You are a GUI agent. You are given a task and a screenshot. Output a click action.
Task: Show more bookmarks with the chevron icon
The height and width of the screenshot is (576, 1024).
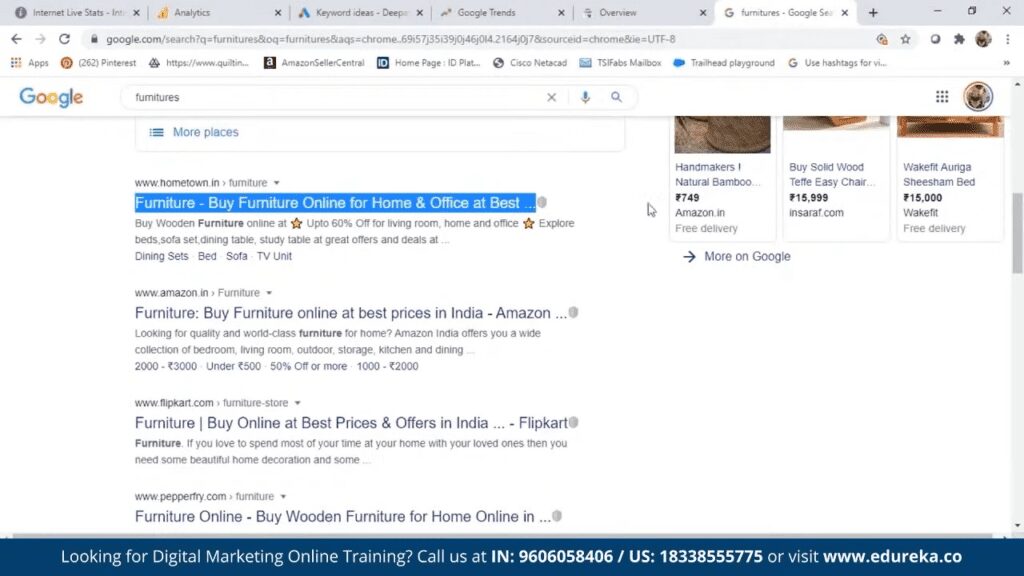point(1006,63)
